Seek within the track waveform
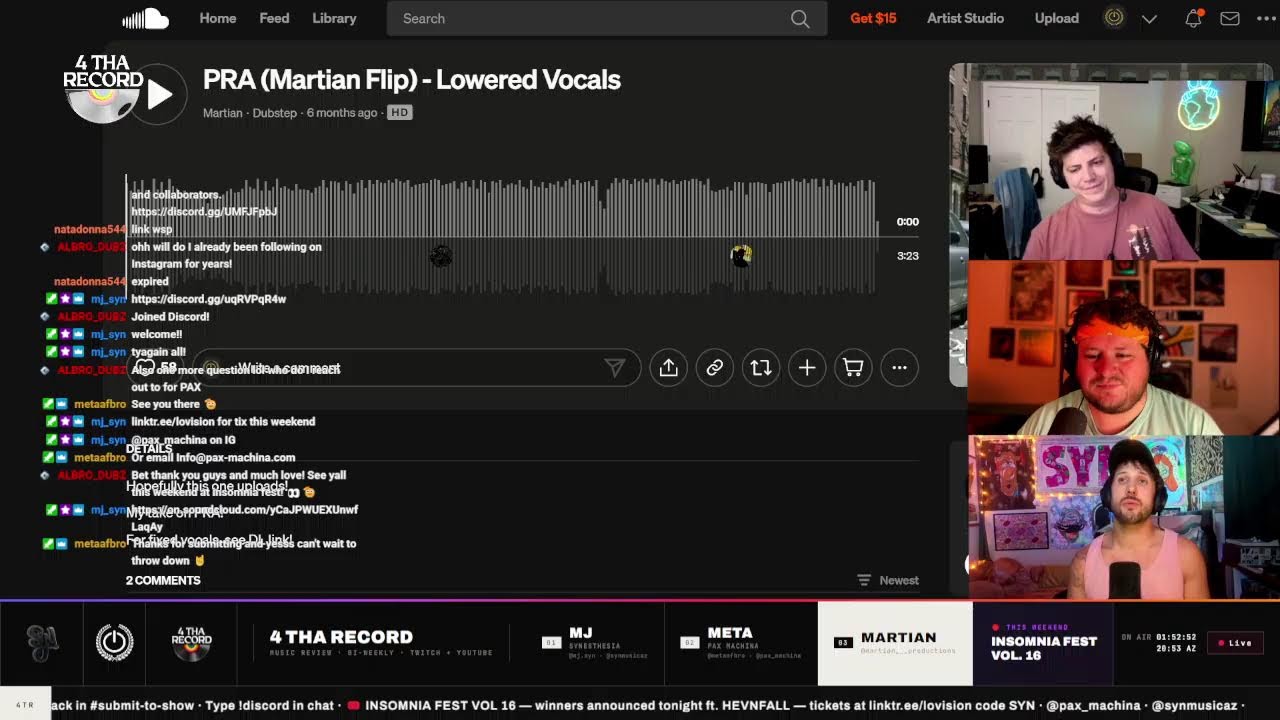Viewport: 1280px width, 720px height. pyautogui.click(x=501, y=237)
